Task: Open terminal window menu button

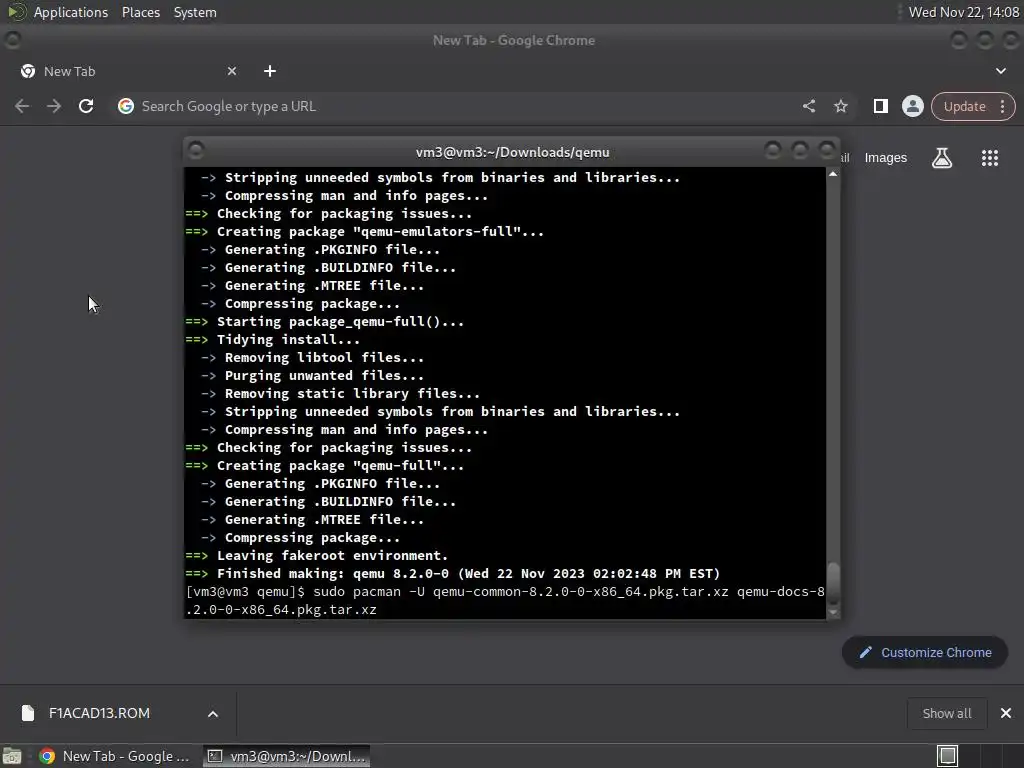Action: coord(195,151)
